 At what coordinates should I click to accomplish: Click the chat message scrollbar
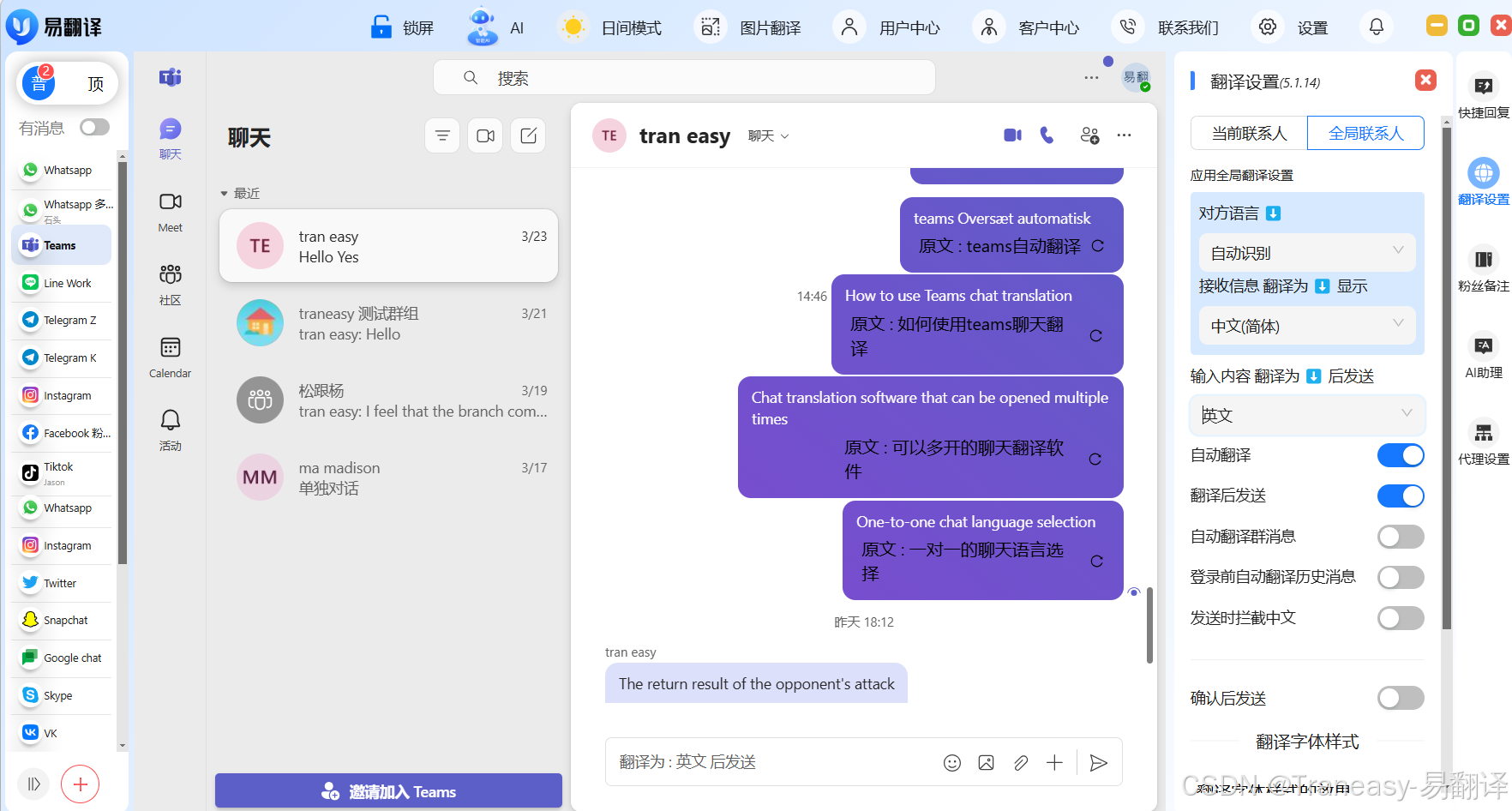pyautogui.click(x=1149, y=625)
